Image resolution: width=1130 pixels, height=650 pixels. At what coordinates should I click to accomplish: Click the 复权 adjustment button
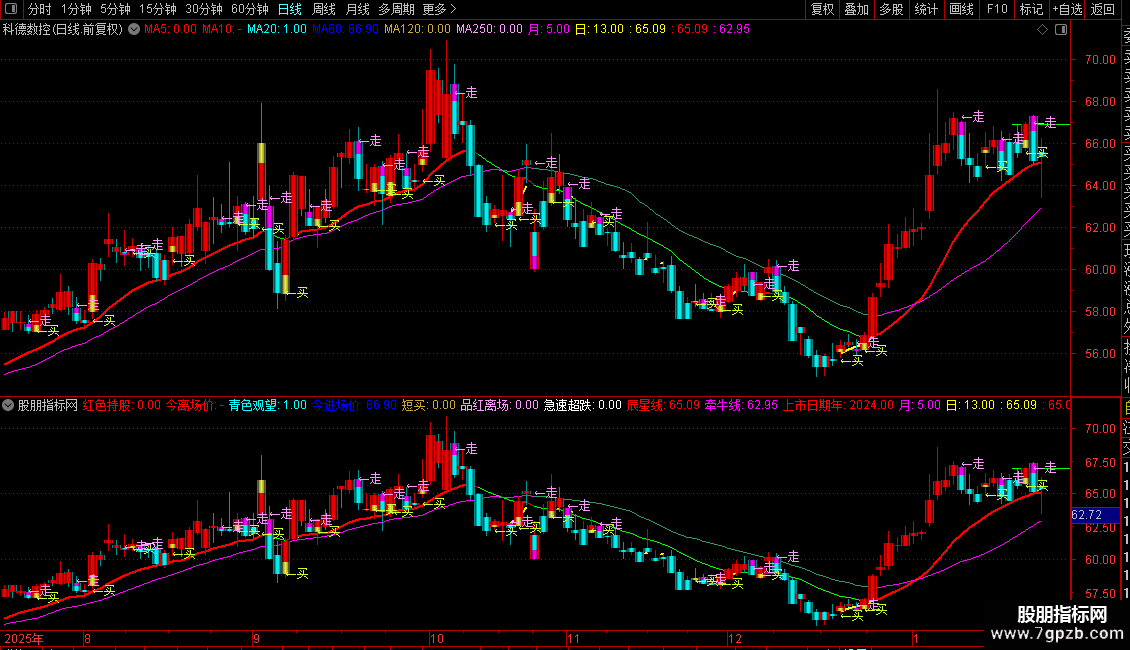(822, 9)
